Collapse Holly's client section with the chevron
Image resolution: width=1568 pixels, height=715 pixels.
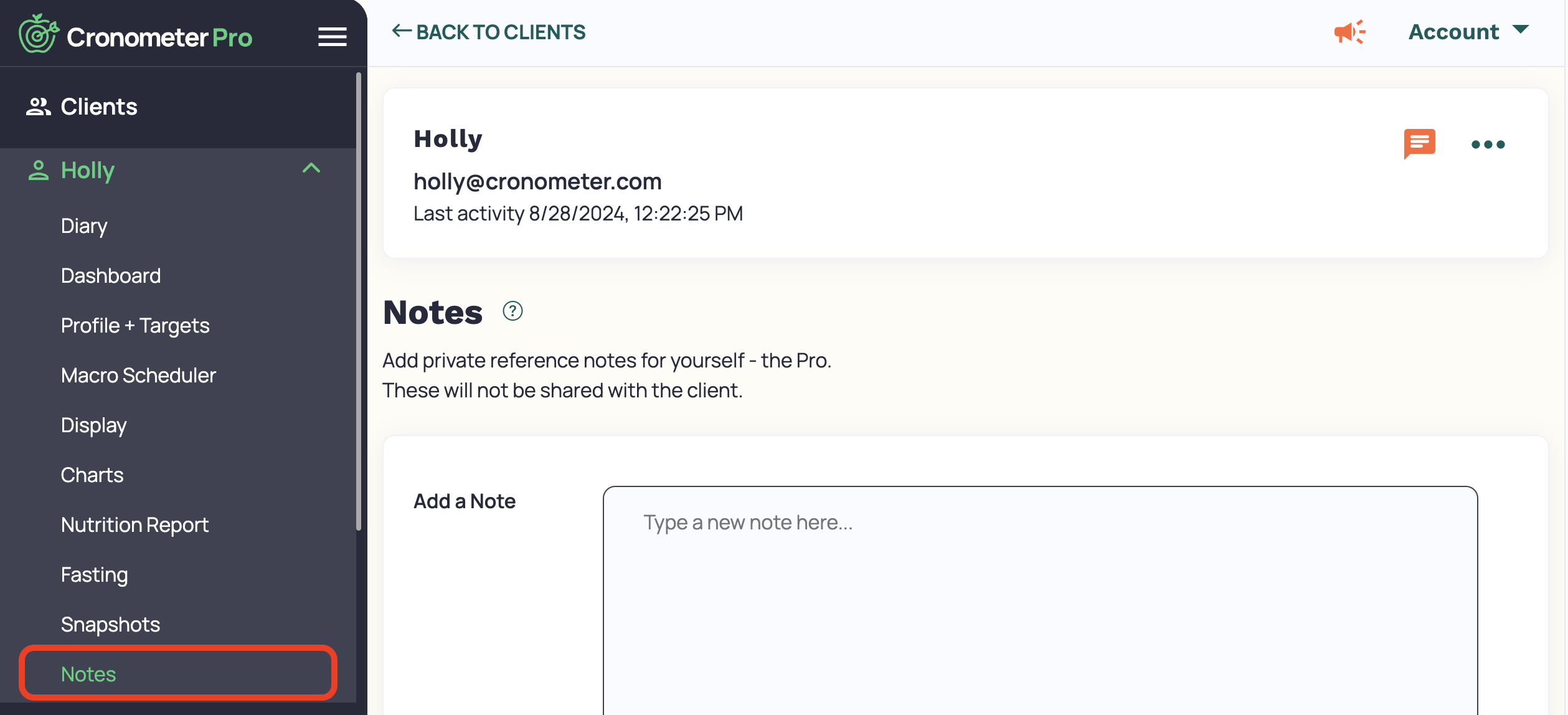pos(313,168)
